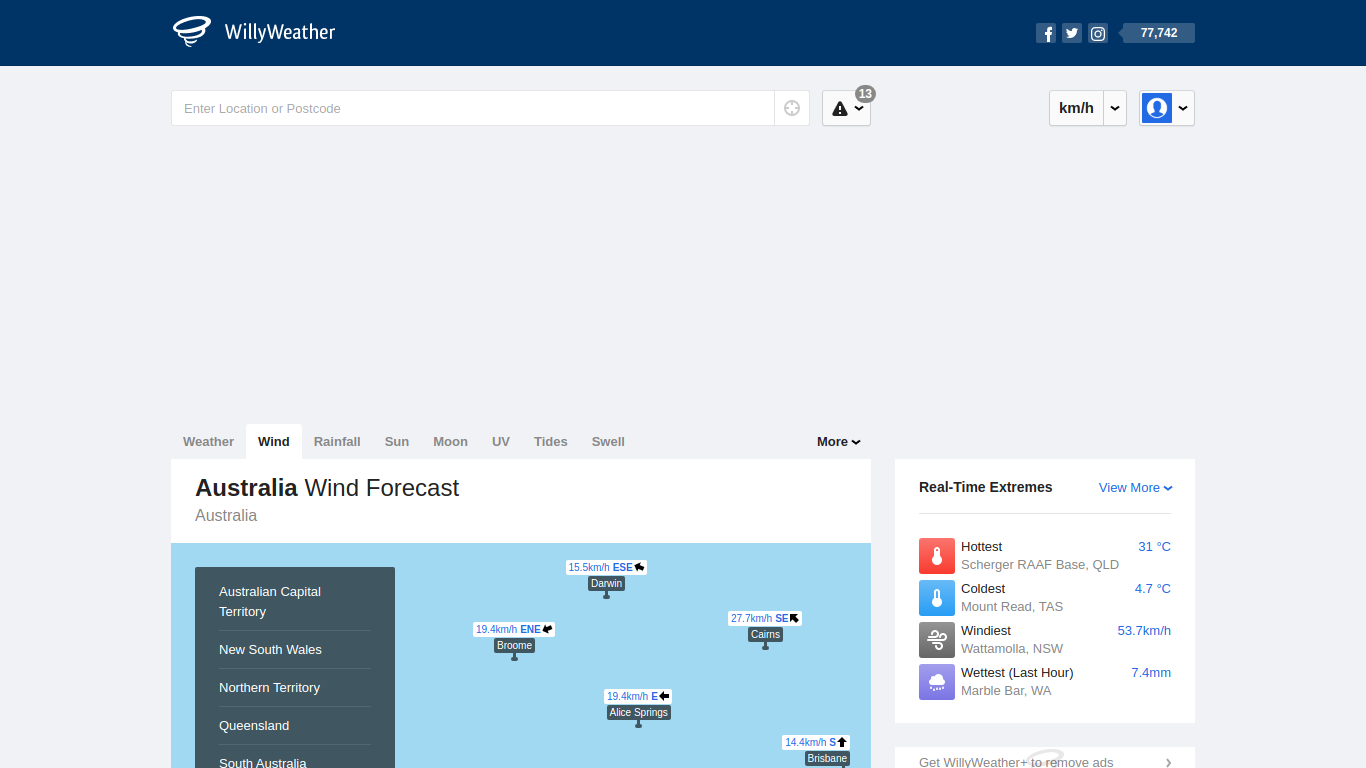
Task: Click the Darwin 15.5km/h ESE wind reading
Action: pyautogui.click(x=606, y=567)
